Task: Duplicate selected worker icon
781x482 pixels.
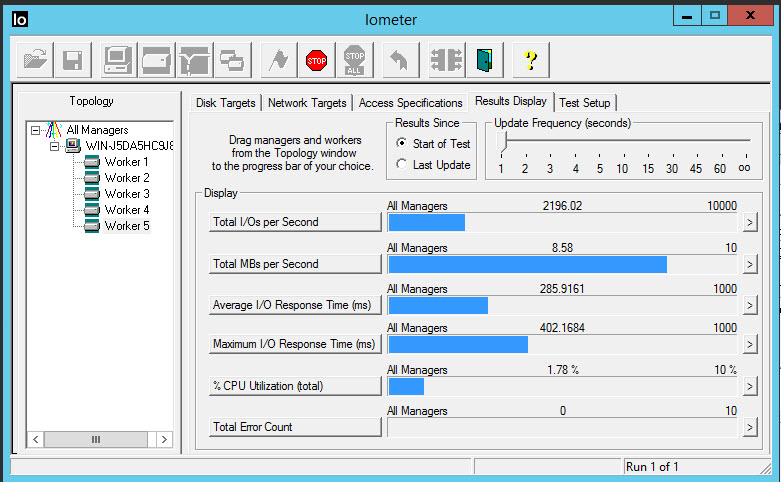Action: click(232, 60)
